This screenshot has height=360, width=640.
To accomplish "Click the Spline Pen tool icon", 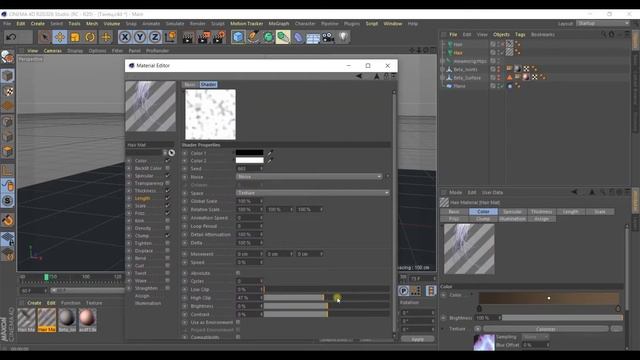I will point(253,37).
